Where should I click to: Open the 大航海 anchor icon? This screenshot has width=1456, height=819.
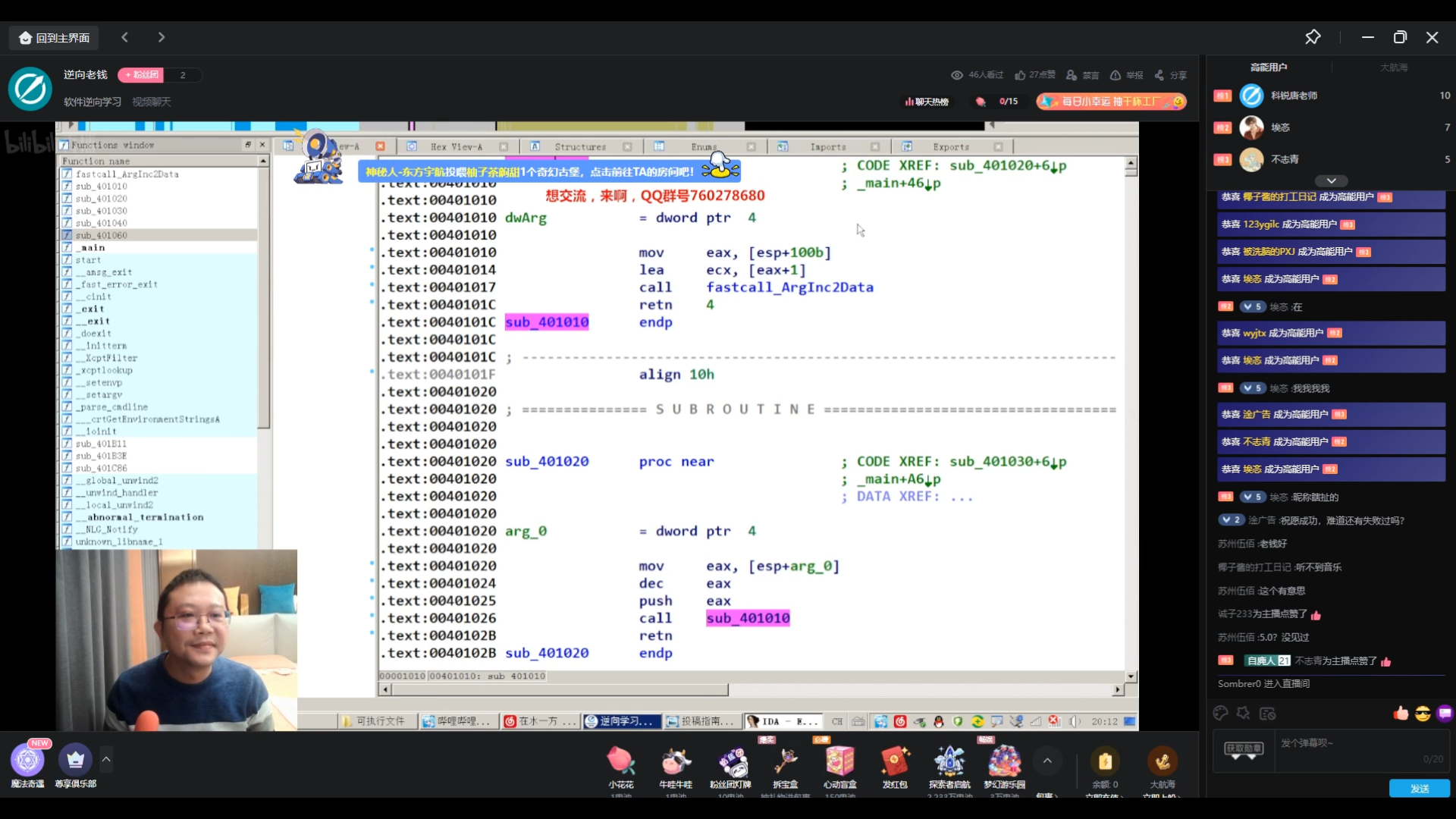pyautogui.click(x=1162, y=761)
